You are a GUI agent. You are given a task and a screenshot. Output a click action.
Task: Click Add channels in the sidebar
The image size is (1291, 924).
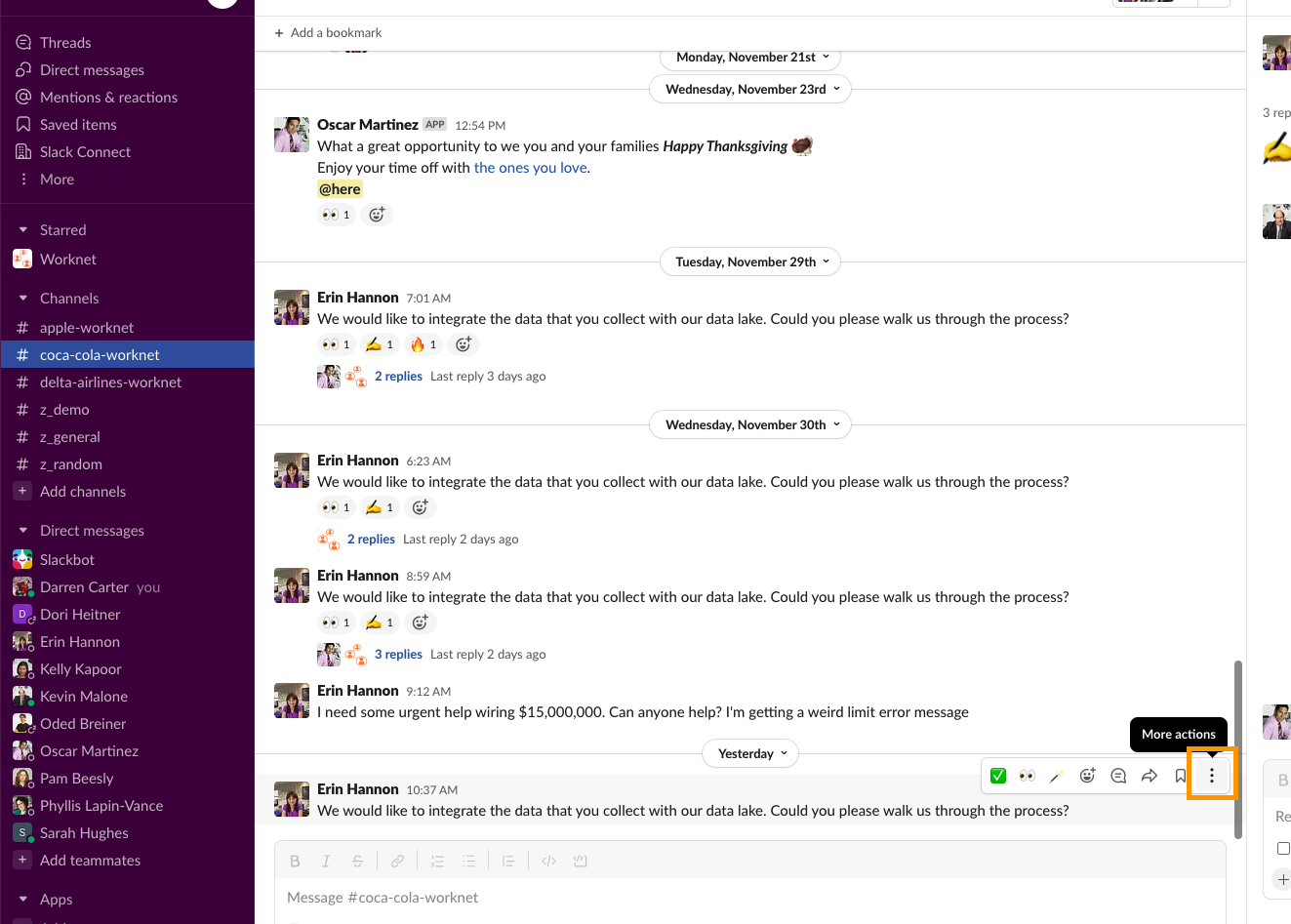(x=83, y=492)
